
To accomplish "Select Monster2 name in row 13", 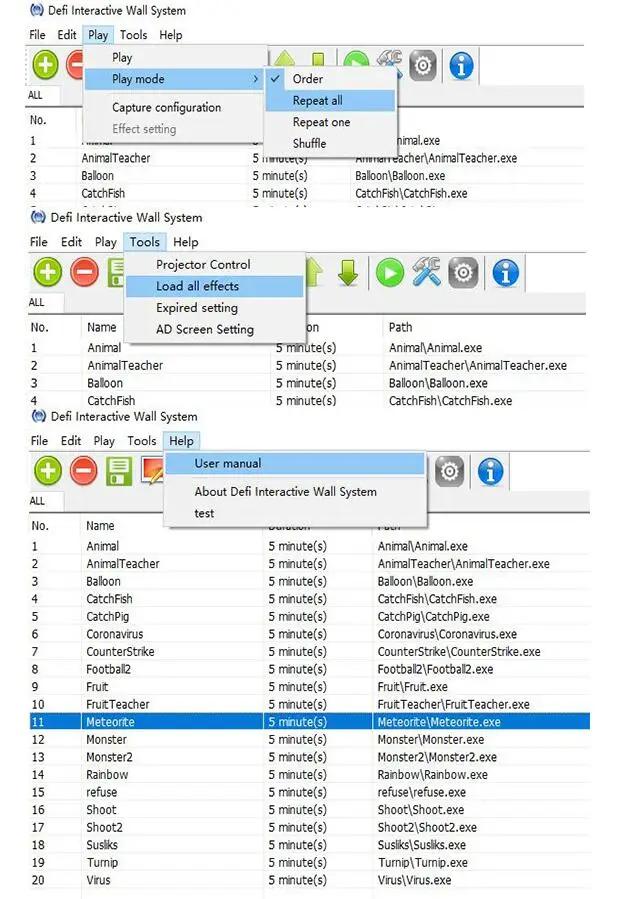I will click(109, 757).
